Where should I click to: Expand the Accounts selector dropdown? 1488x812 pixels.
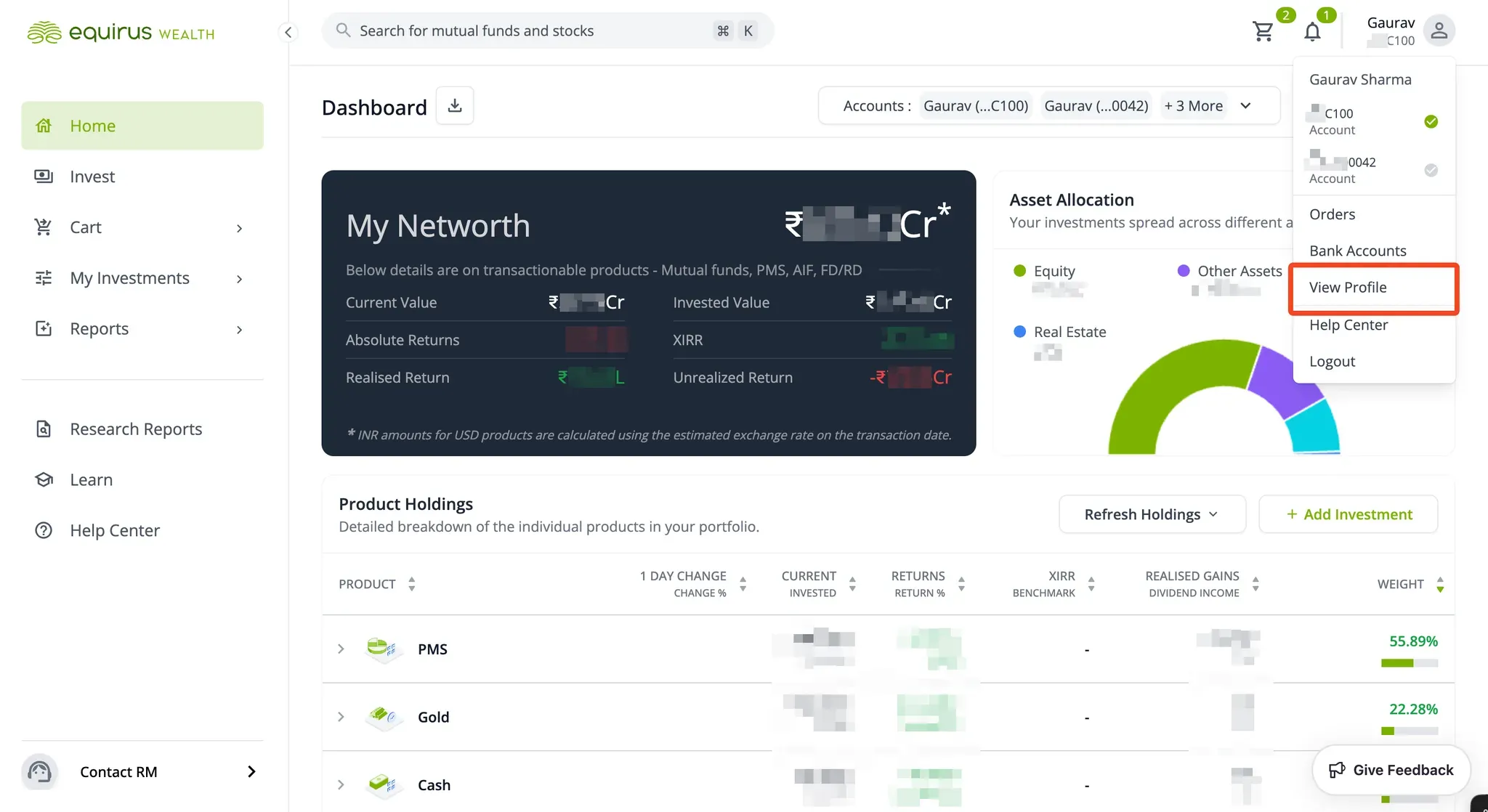coord(1245,105)
